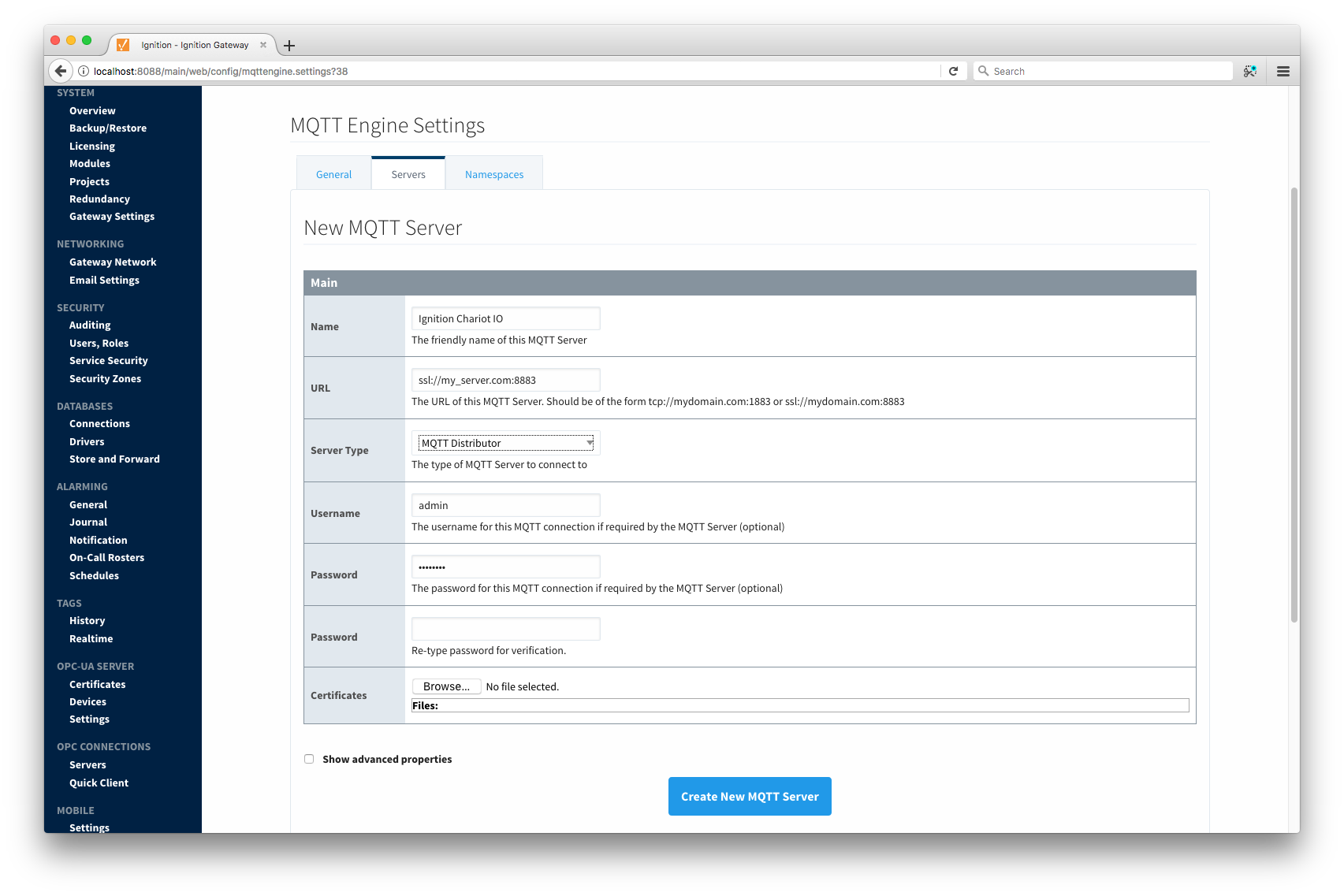This screenshot has height=896, width=1344.
Task: Click Browse to choose a certificate file
Action: [x=445, y=686]
